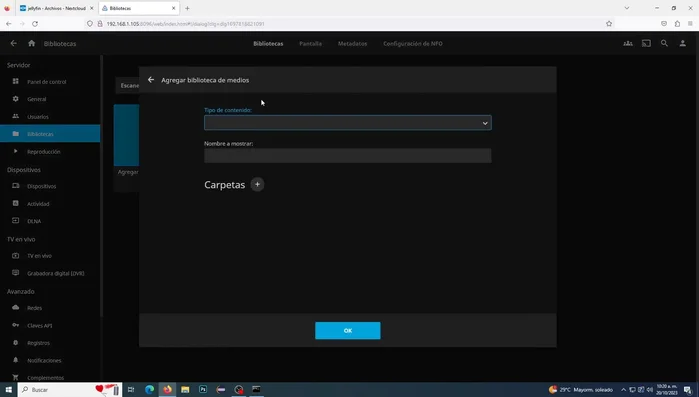Open TV en vivo item in the sidebar

click(50, 256)
